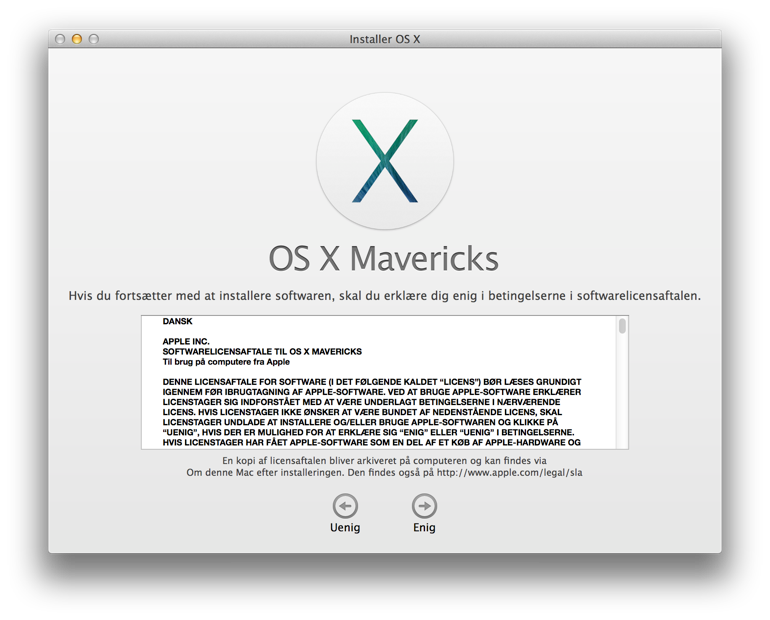Screen dimensions: 770x620
Task: Click the 'OS X Mavericks' title text
Action: 384,258
